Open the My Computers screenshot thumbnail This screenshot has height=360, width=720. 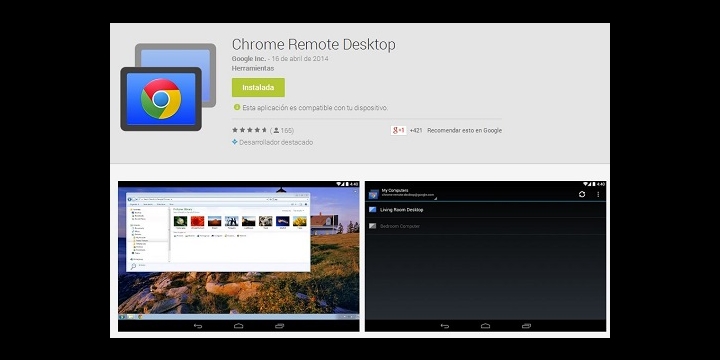tap(485, 256)
